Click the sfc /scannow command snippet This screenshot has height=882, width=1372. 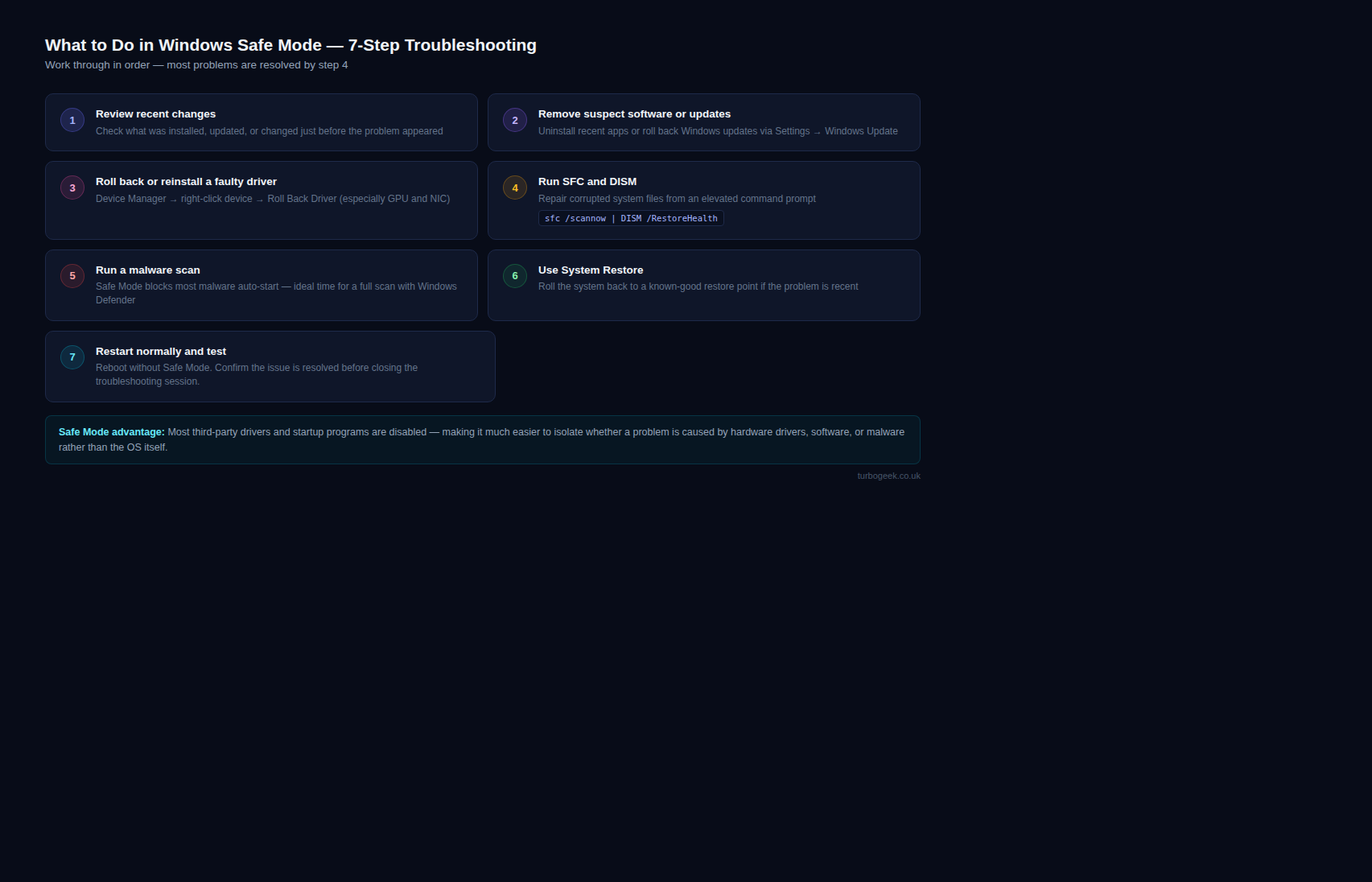pos(631,219)
